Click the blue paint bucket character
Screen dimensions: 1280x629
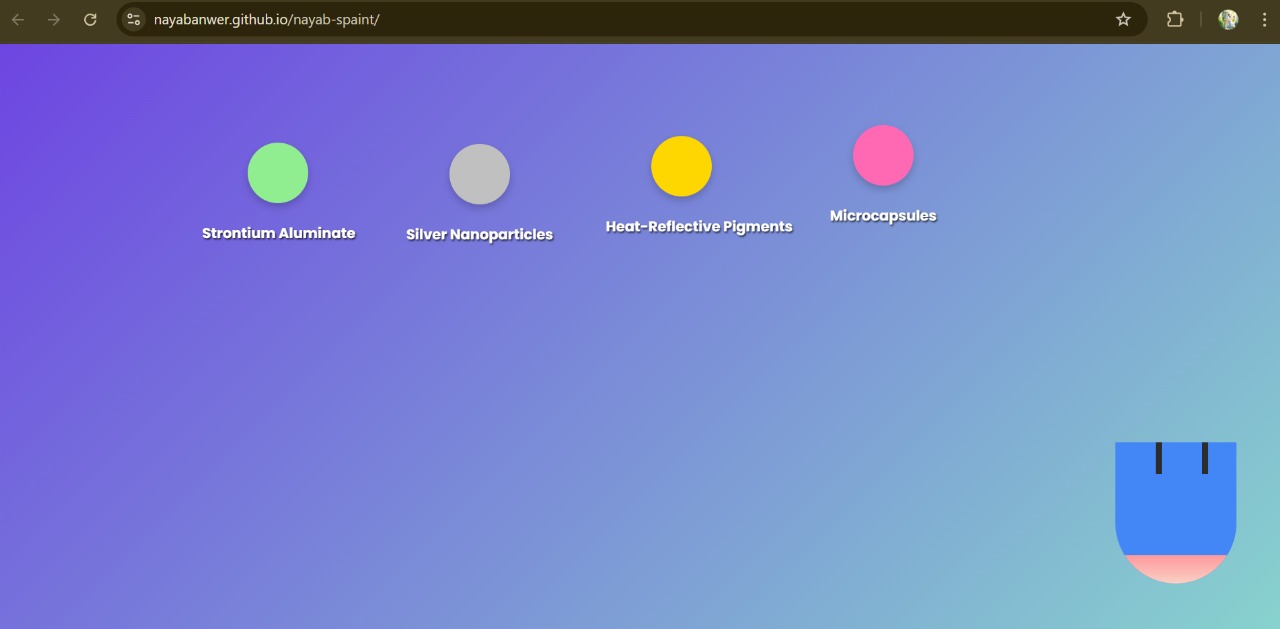[1176, 512]
